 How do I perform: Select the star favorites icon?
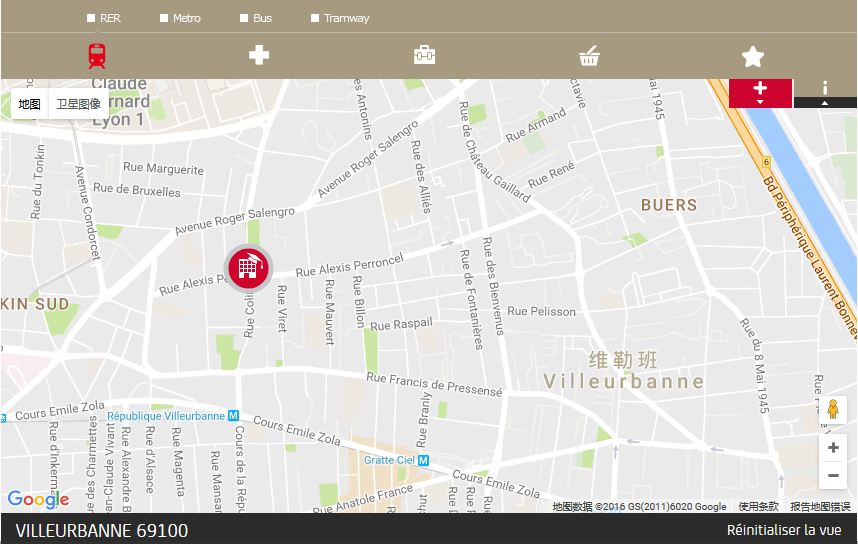(753, 56)
